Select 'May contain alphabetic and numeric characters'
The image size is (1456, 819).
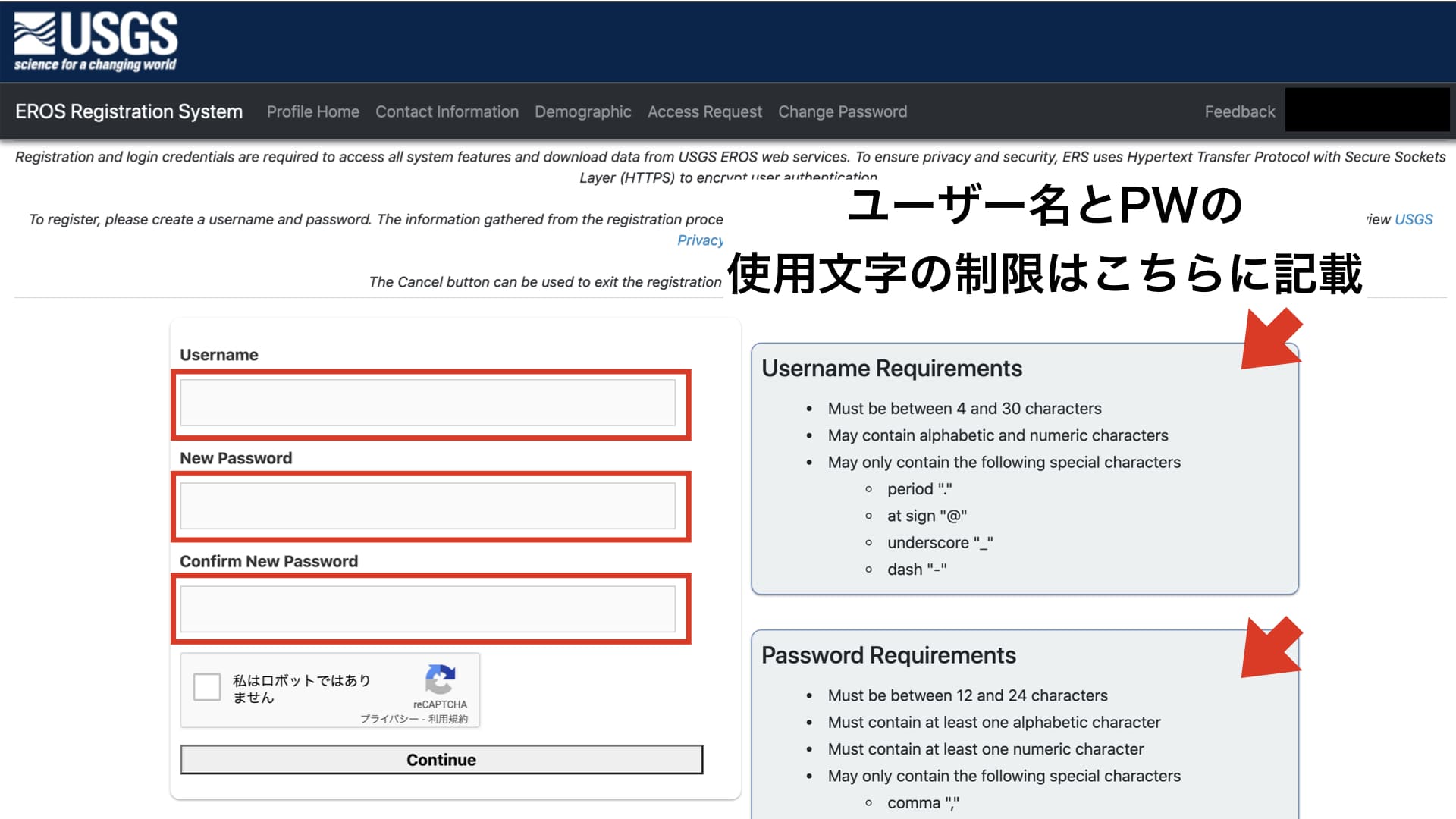coord(998,435)
